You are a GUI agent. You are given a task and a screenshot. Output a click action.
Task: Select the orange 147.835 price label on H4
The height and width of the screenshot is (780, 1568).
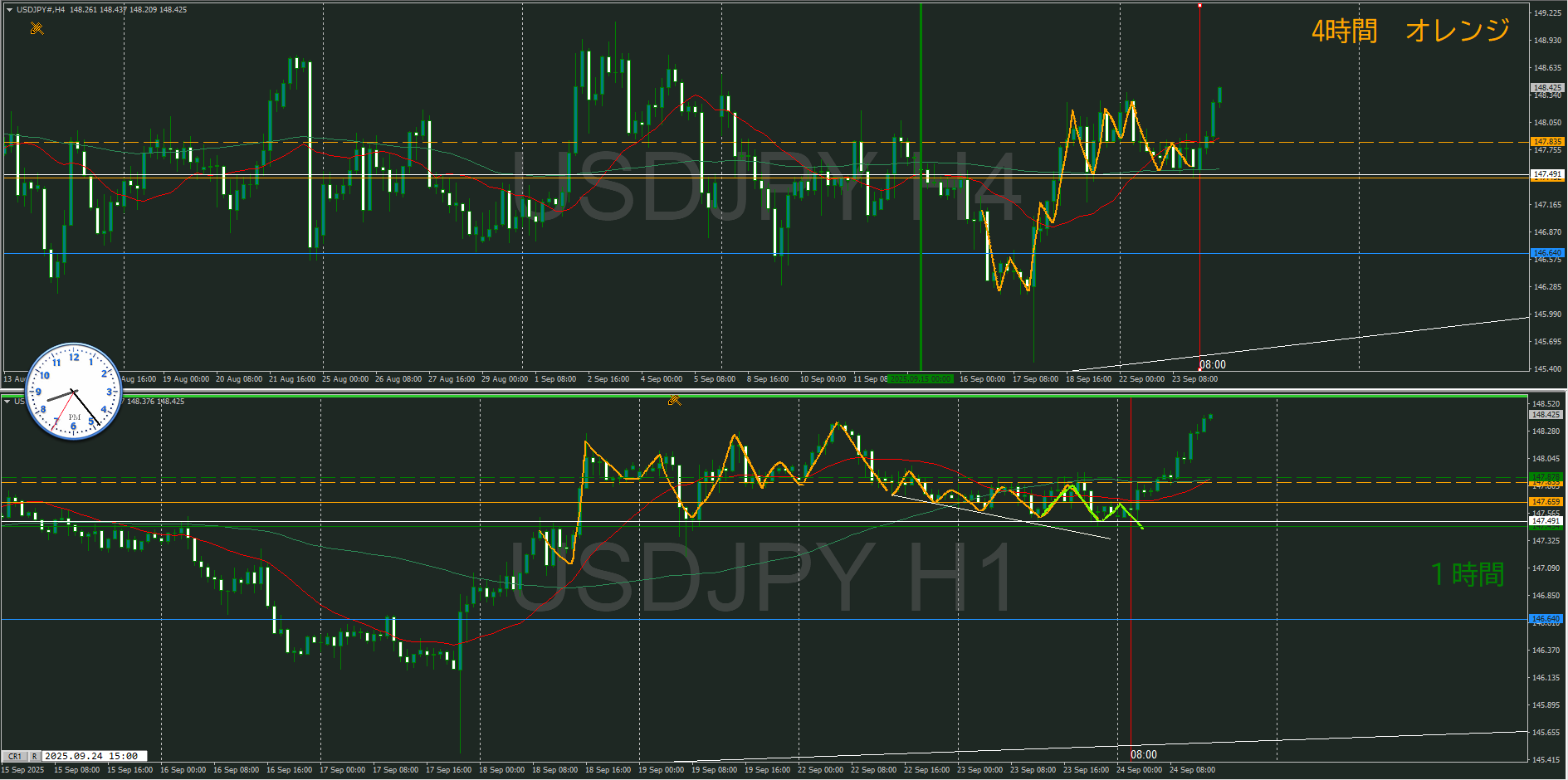point(1546,142)
